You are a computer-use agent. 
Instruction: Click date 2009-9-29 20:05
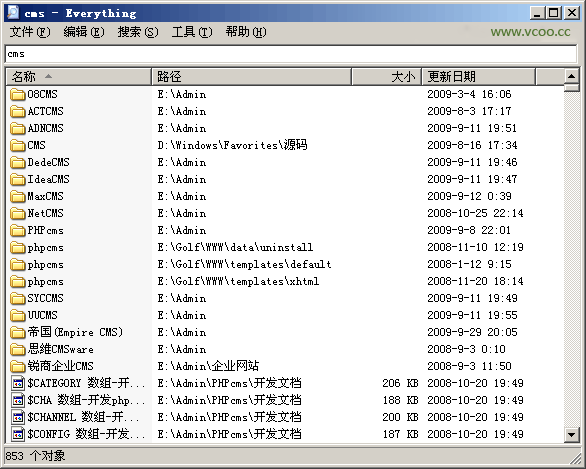tap(472, 332)
